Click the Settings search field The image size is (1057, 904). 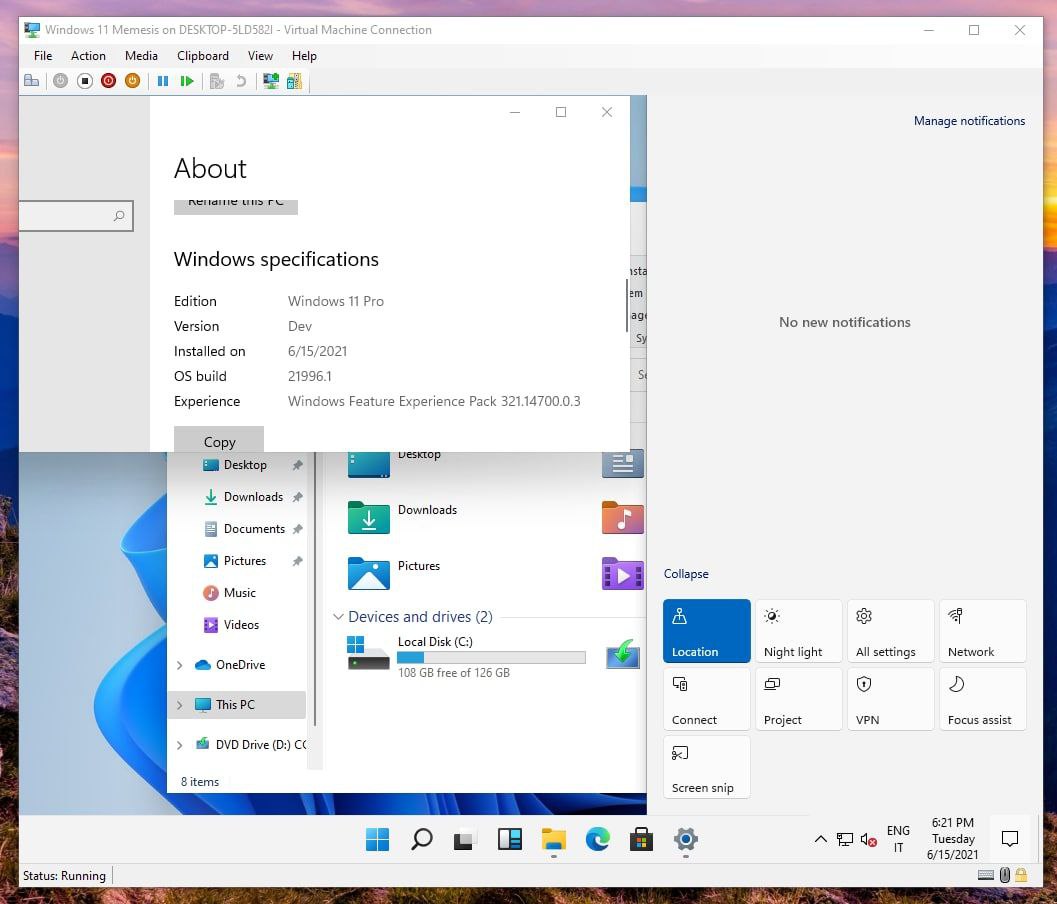(x=75, y=216)
